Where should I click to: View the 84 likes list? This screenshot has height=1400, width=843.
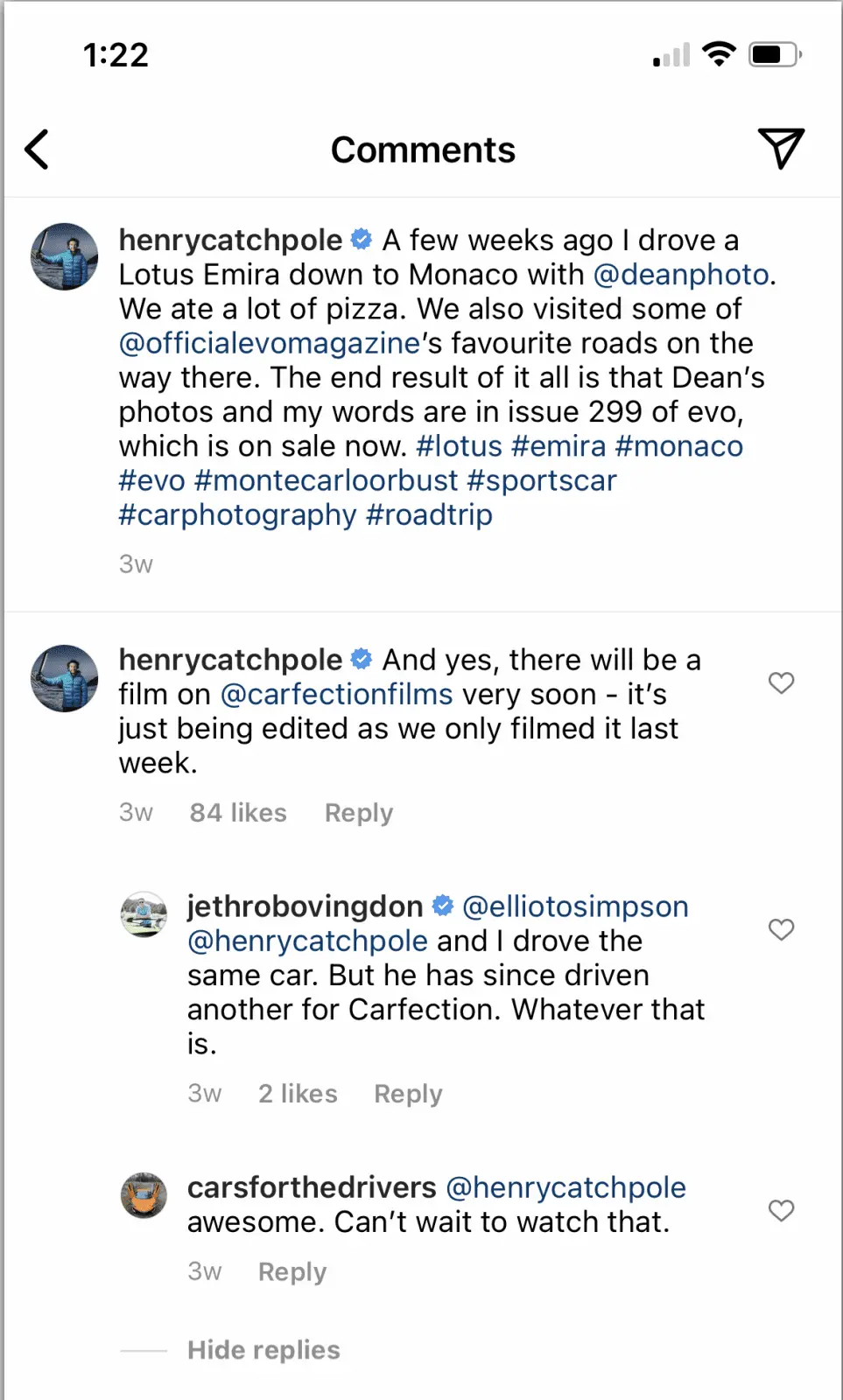(238, 813)
